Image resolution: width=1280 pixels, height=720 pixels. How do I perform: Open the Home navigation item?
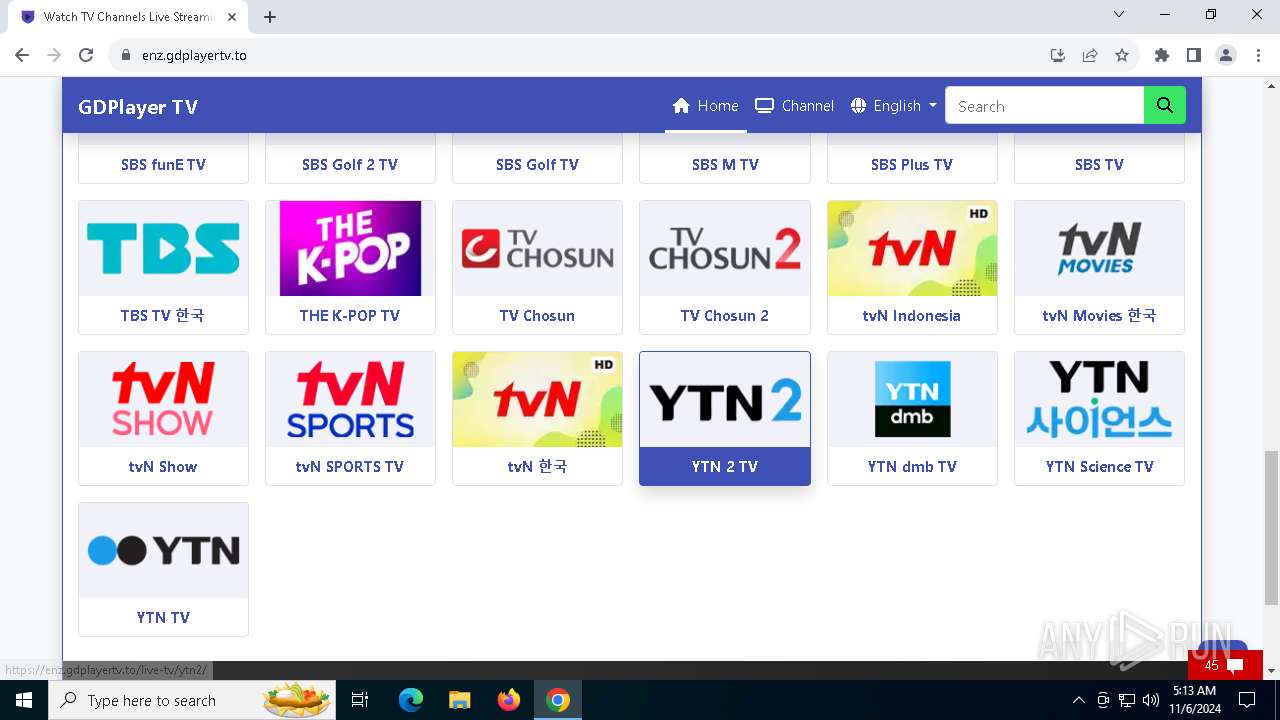705,106
